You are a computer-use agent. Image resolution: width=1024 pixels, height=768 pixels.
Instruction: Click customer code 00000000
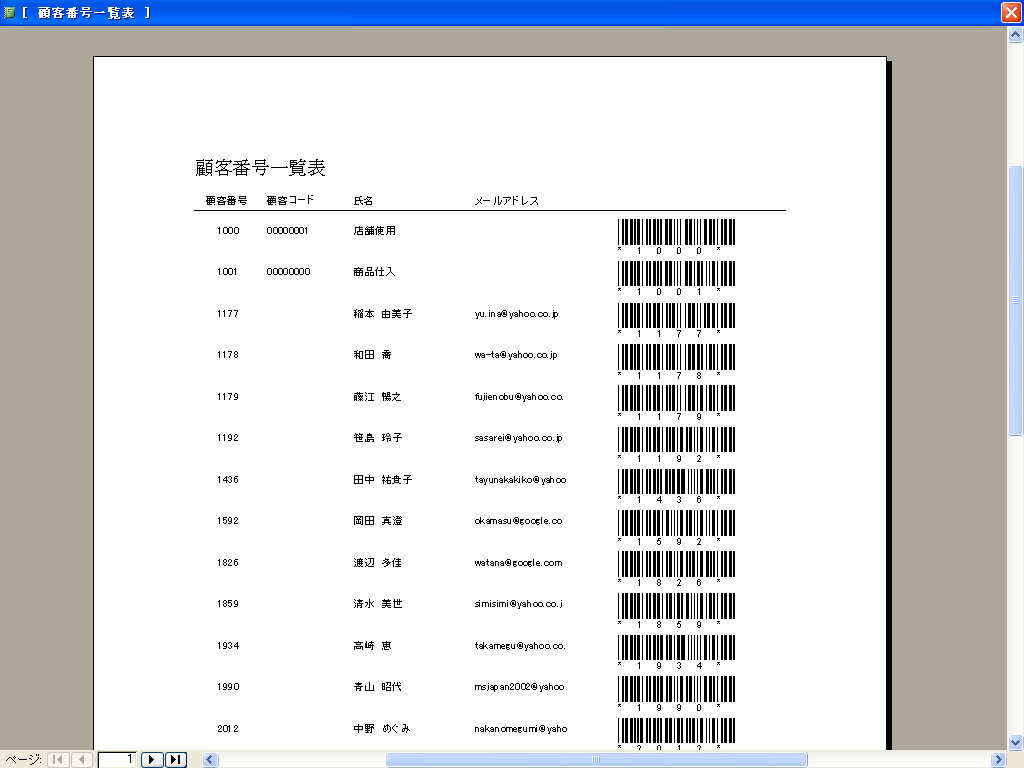288,272
